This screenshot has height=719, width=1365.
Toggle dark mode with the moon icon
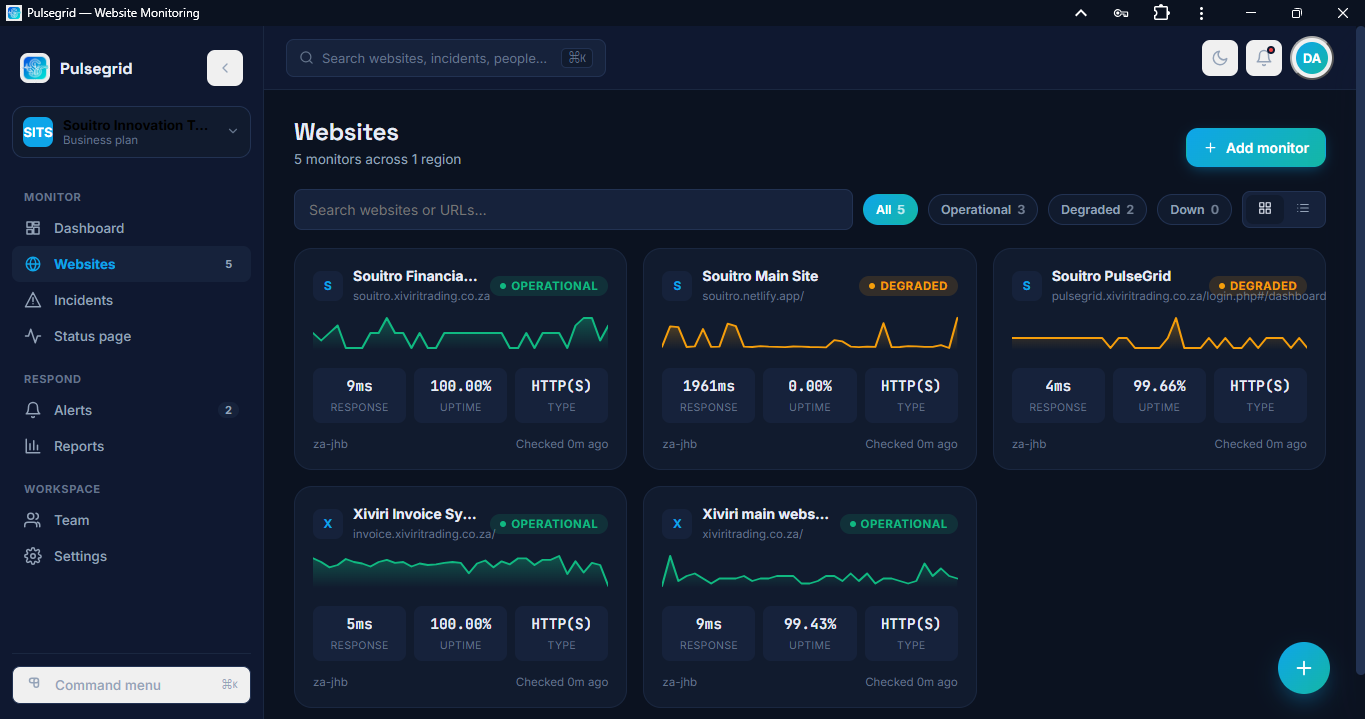point(1220,58)
